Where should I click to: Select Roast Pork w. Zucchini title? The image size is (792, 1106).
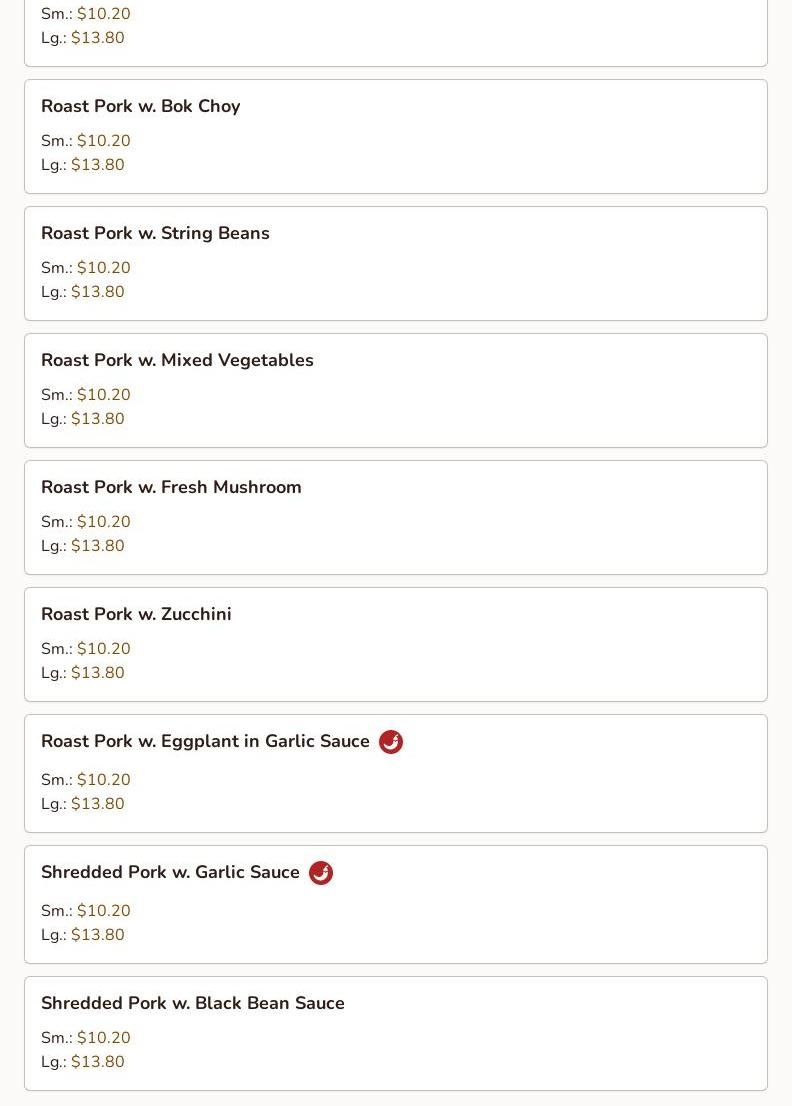point(136,615)
